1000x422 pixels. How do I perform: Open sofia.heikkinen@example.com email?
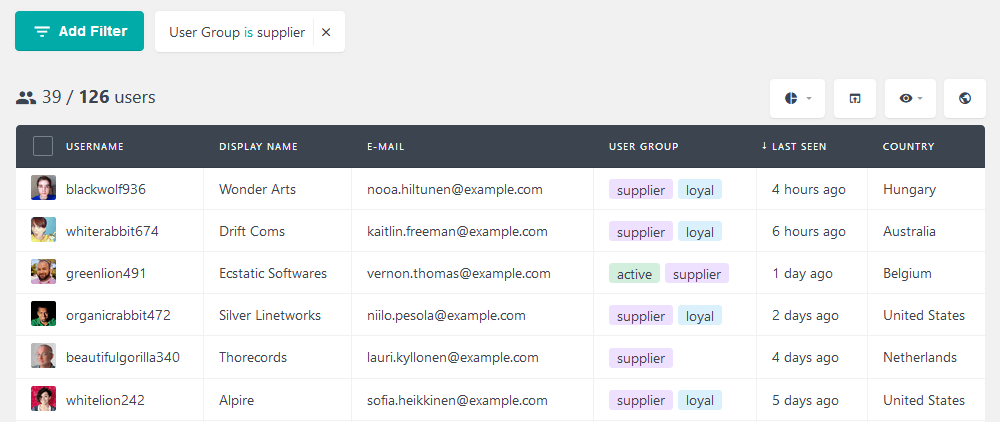pos(457,400)
